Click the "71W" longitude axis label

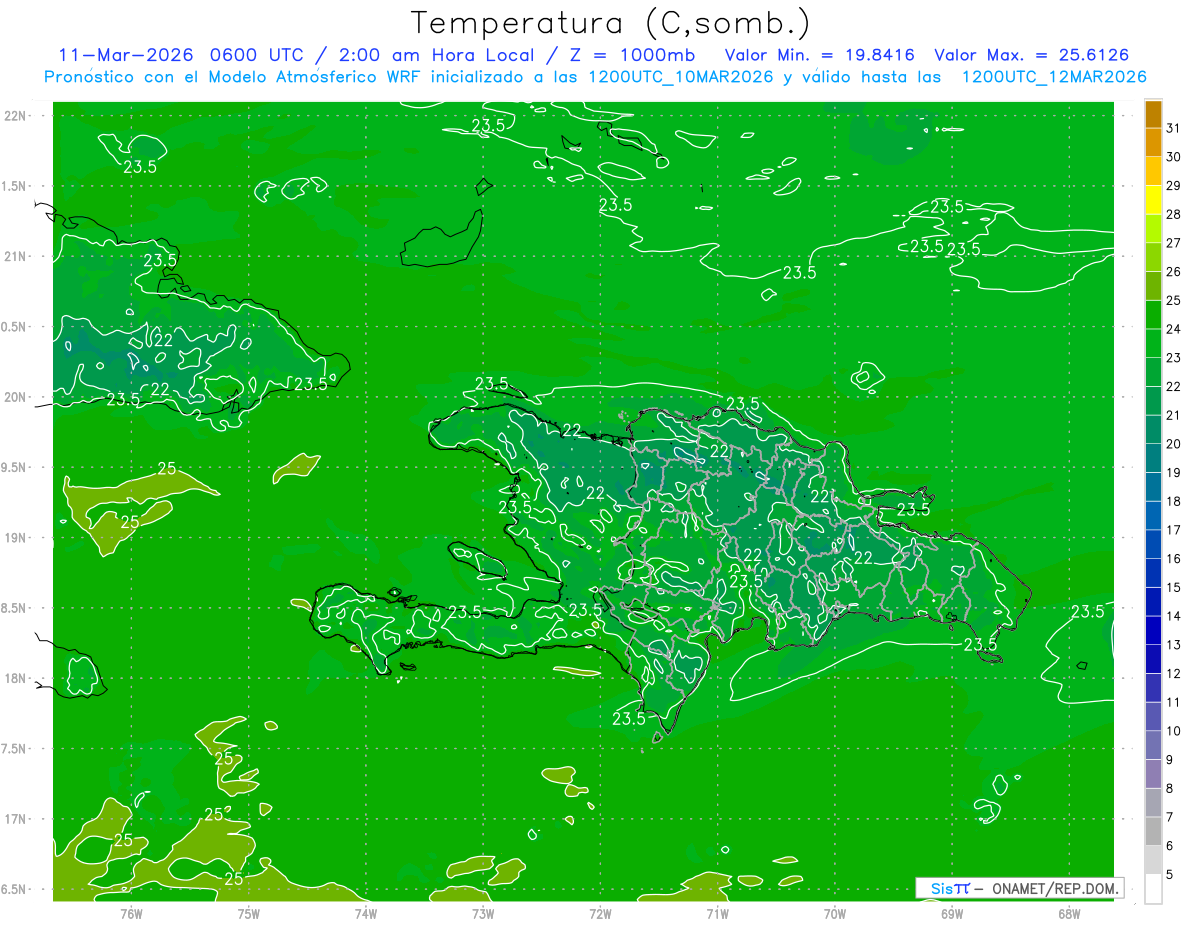[717, 914]
